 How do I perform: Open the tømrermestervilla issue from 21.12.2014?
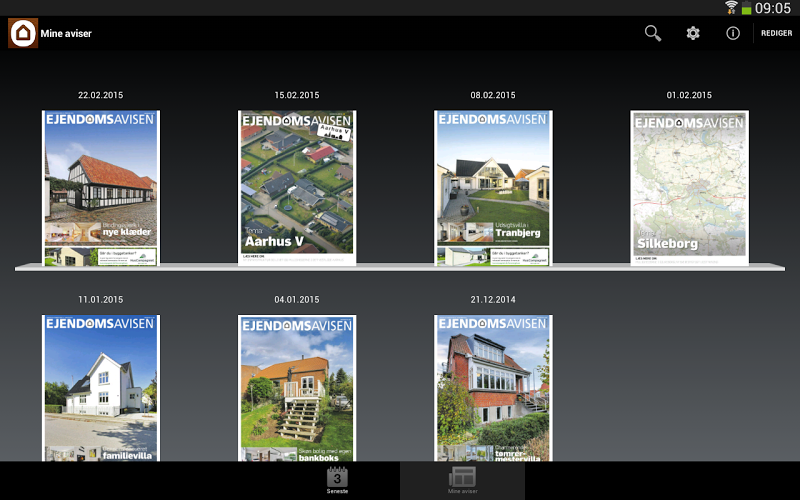tap(493, 388)
